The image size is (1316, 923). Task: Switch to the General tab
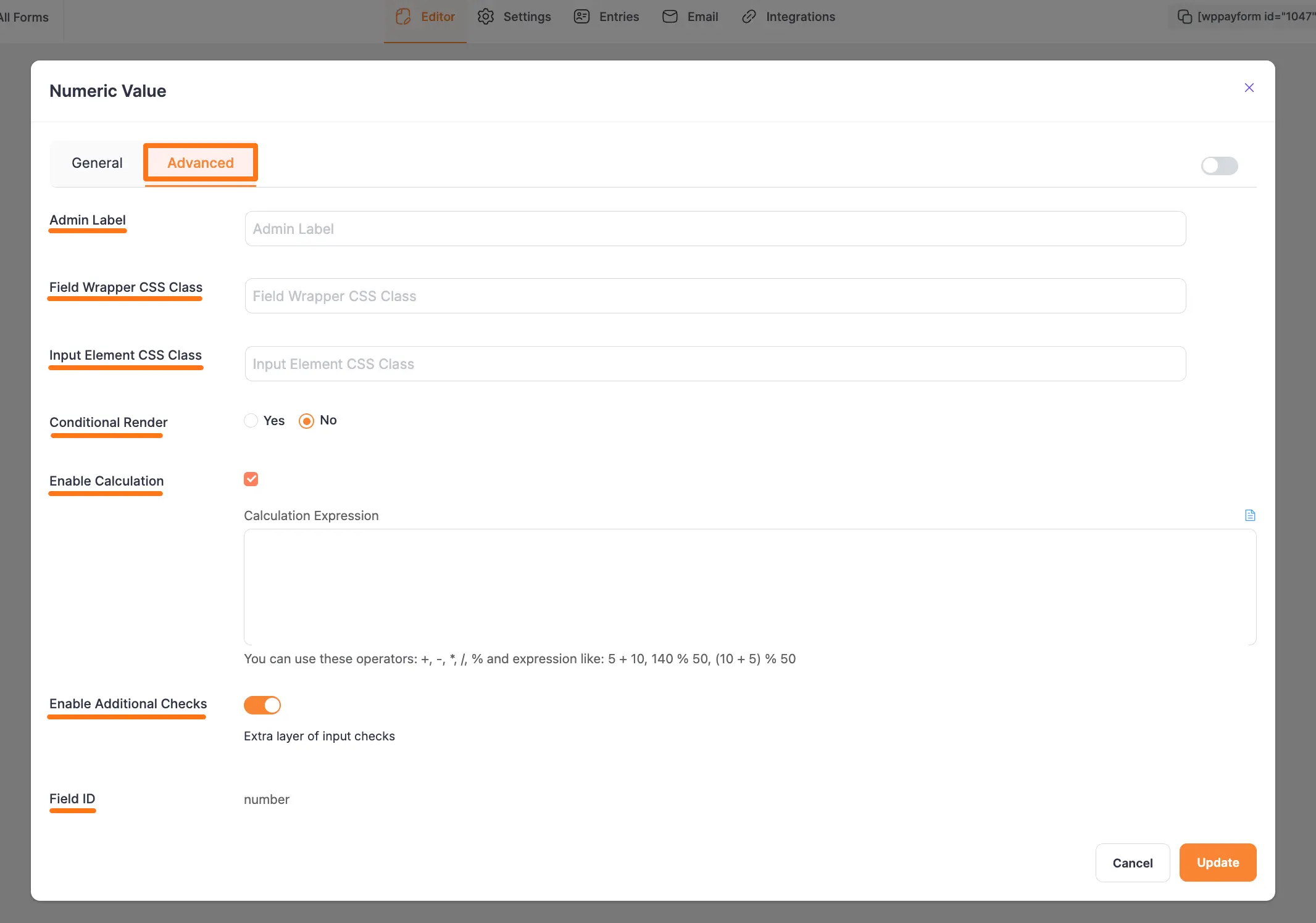pos(97,163)
